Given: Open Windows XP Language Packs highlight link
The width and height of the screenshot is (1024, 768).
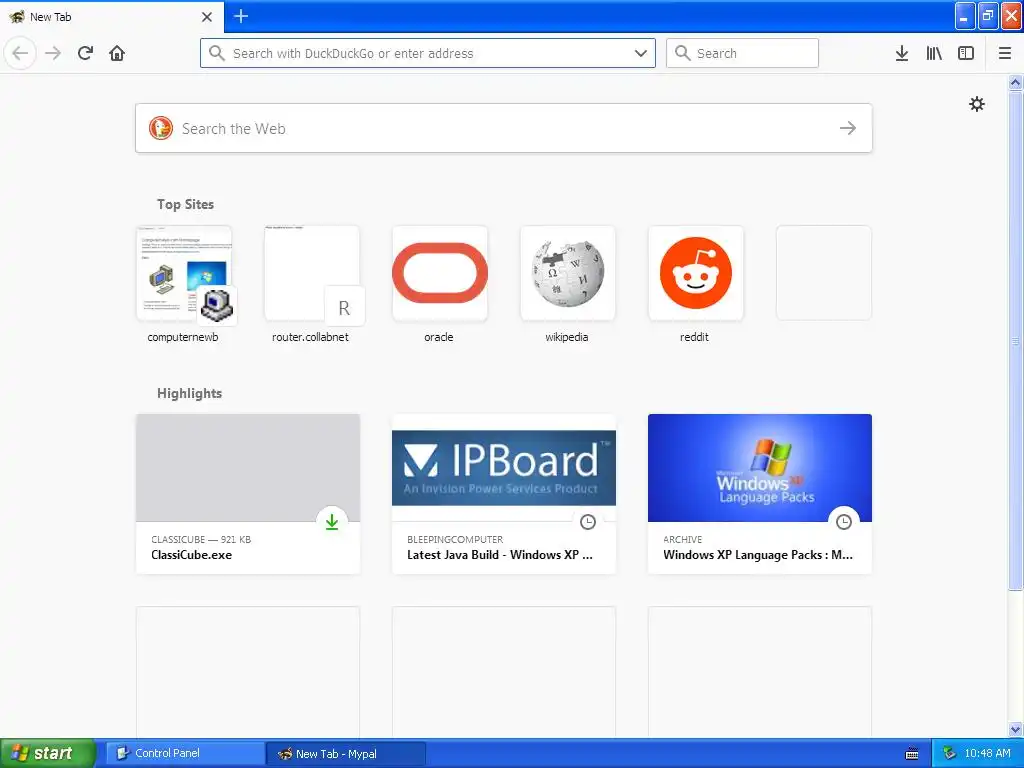Looking at the screenshot, I should pyautogui.click(x=758, y=554).
